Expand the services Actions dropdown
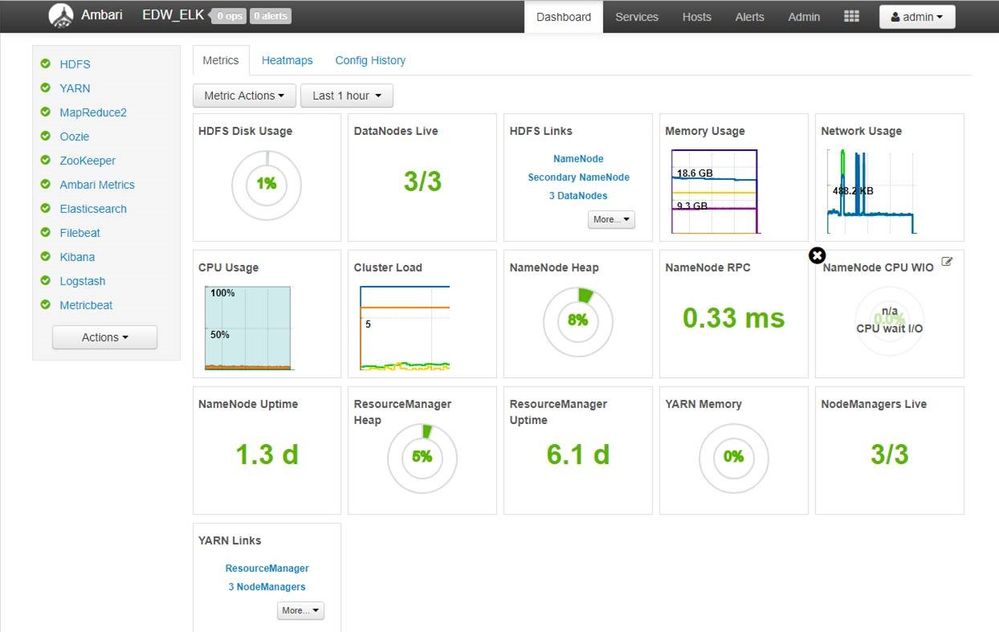 coord(104,337)
